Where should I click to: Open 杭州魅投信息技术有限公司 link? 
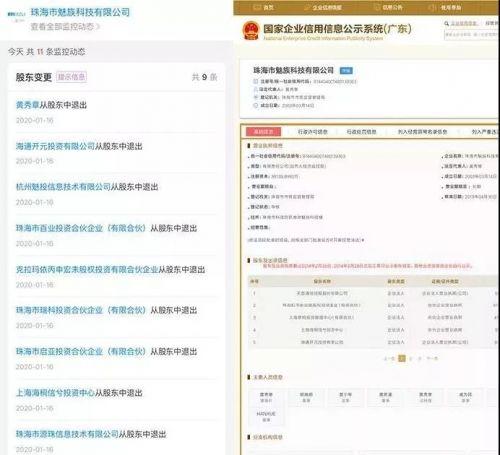click(63, 187)
